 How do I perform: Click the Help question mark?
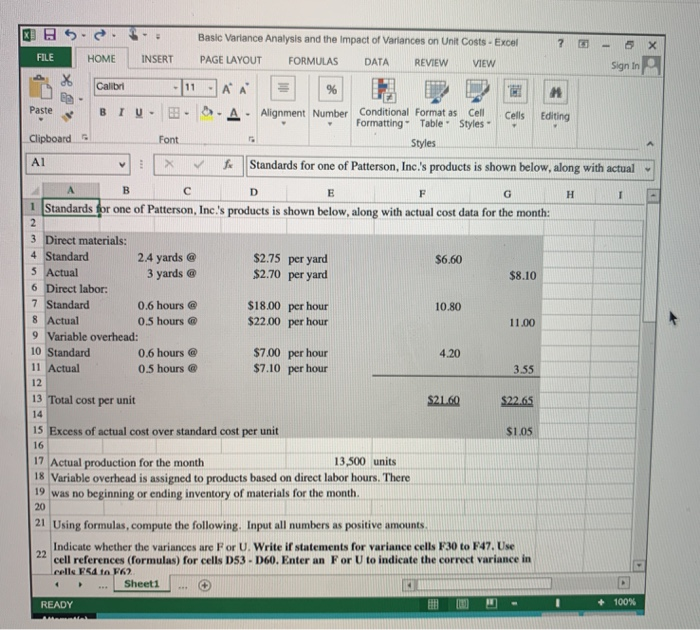tap(561, 43)
